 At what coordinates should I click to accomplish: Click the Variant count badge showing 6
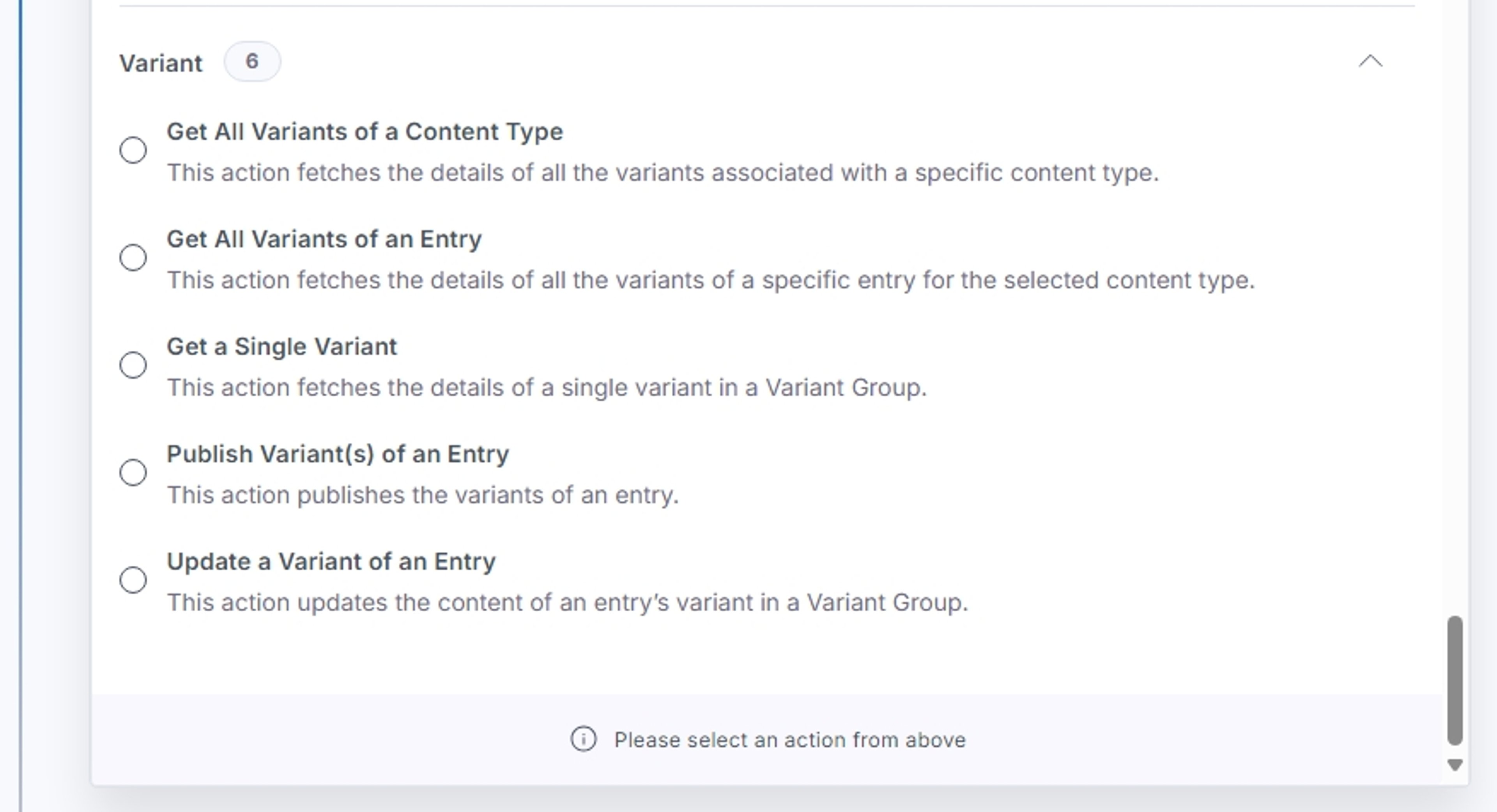(252, 61)
